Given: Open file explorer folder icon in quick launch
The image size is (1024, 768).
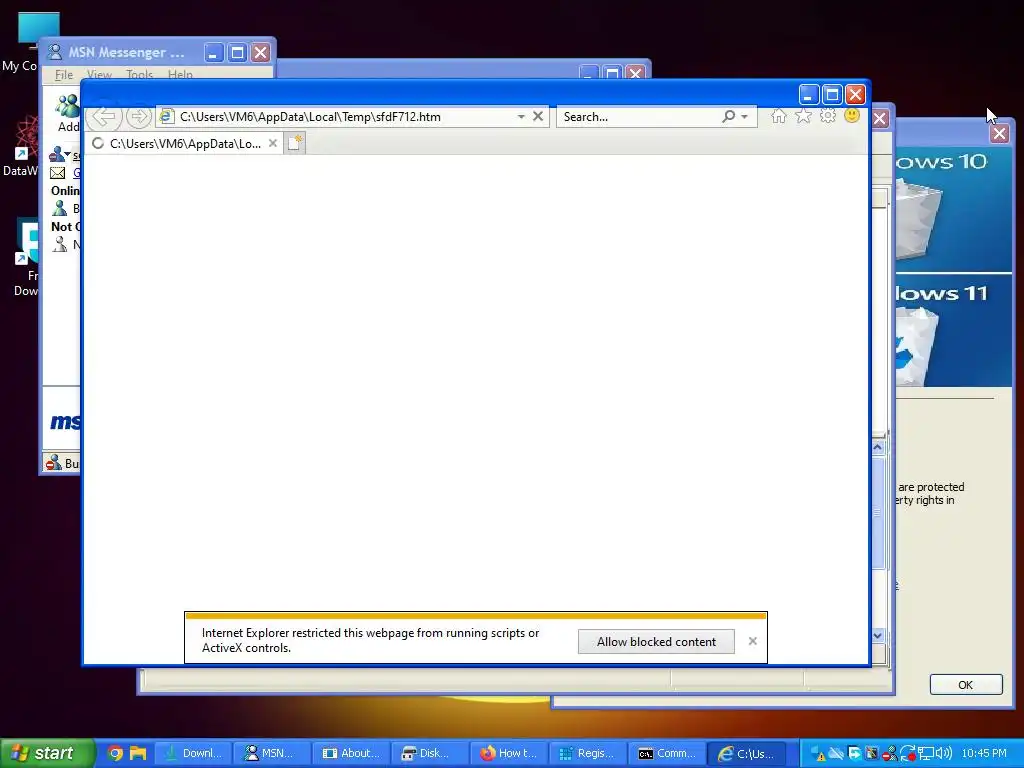Looking at the screenshot, I should coord(138,753).
